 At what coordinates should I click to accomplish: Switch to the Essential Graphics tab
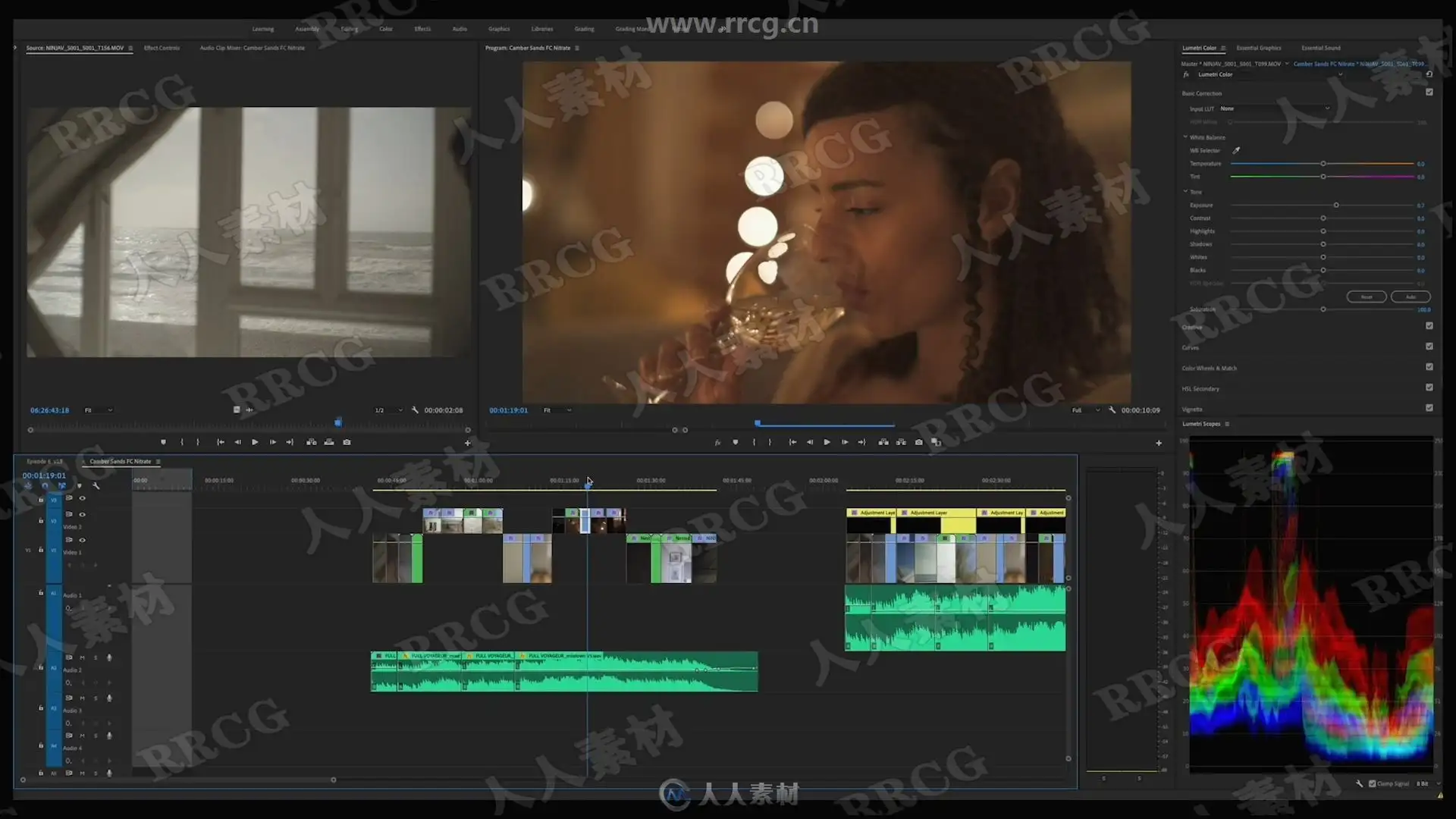click(x=1259, y=48)
